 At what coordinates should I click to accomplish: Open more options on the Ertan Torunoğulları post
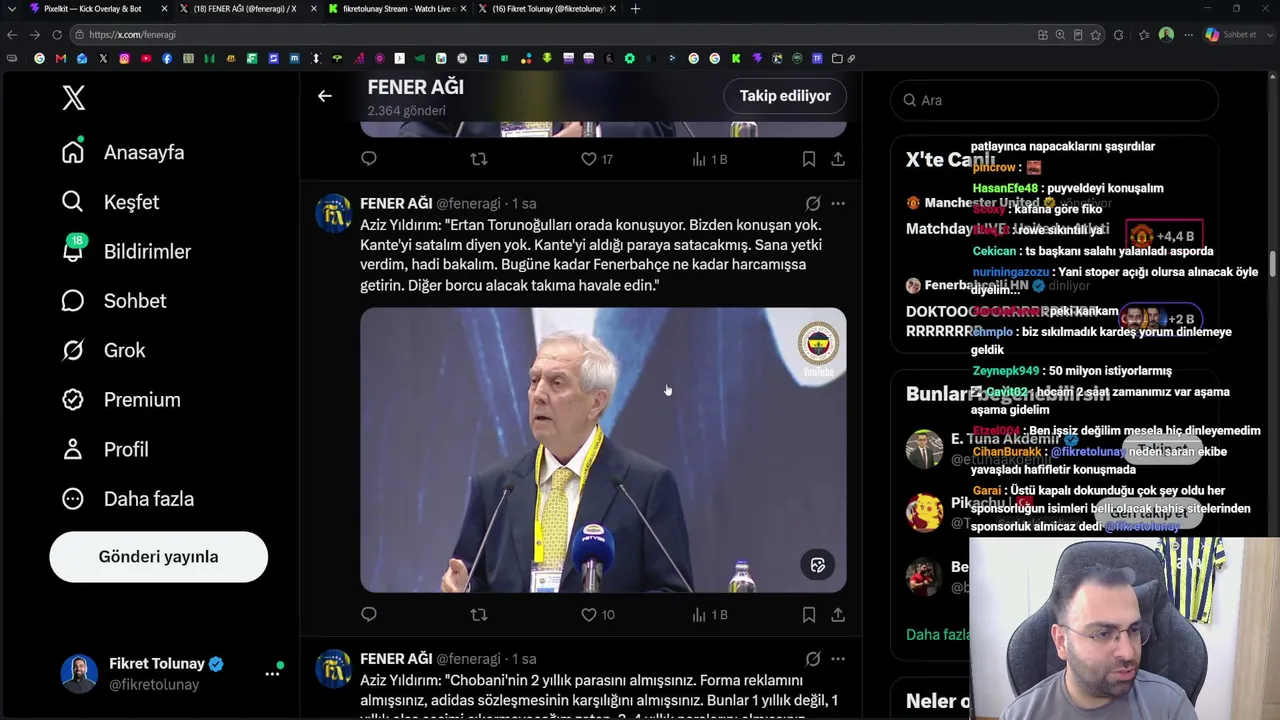(838, 203)
